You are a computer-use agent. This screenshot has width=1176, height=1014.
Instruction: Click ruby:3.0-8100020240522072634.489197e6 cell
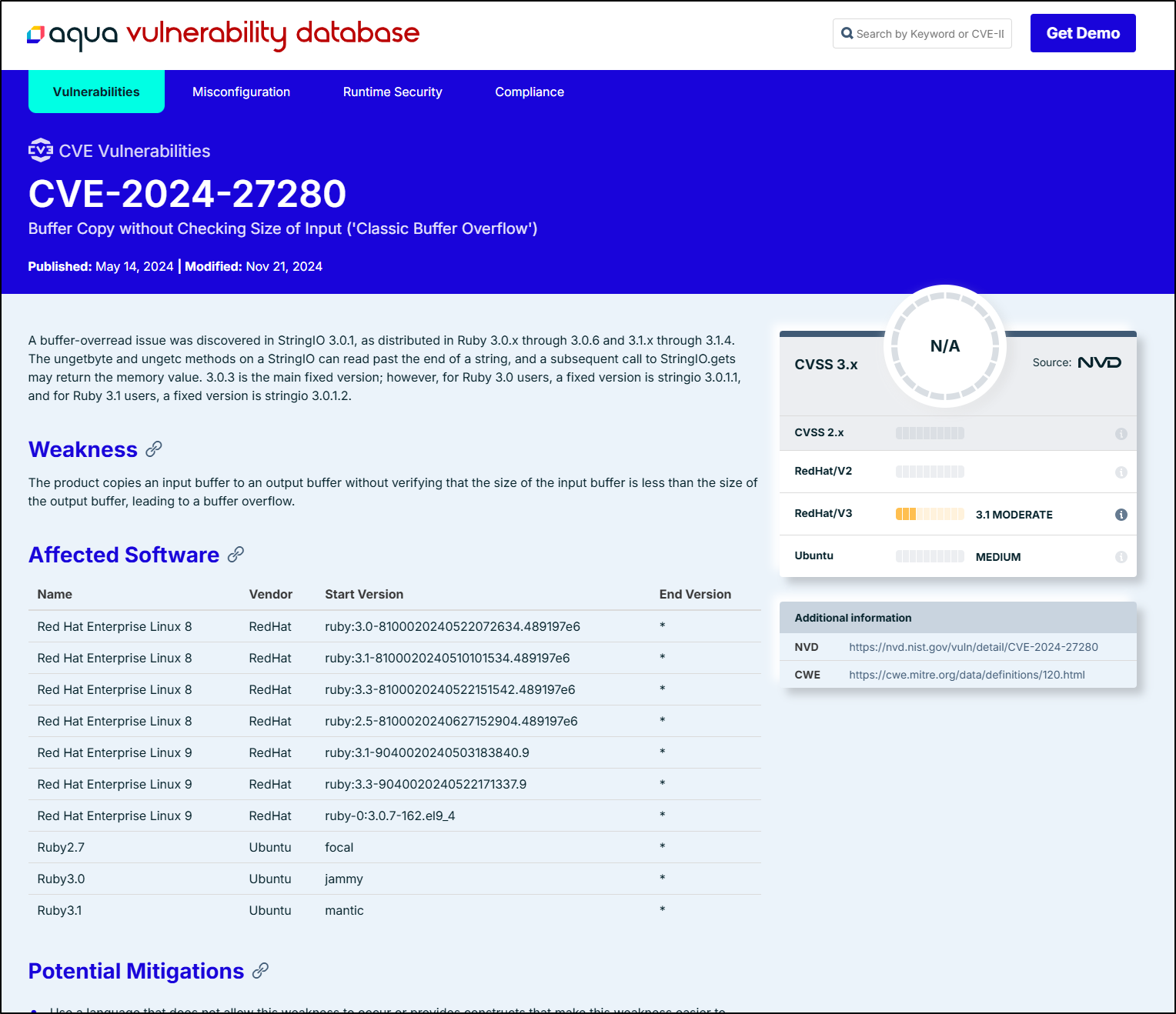pos(453,626)
